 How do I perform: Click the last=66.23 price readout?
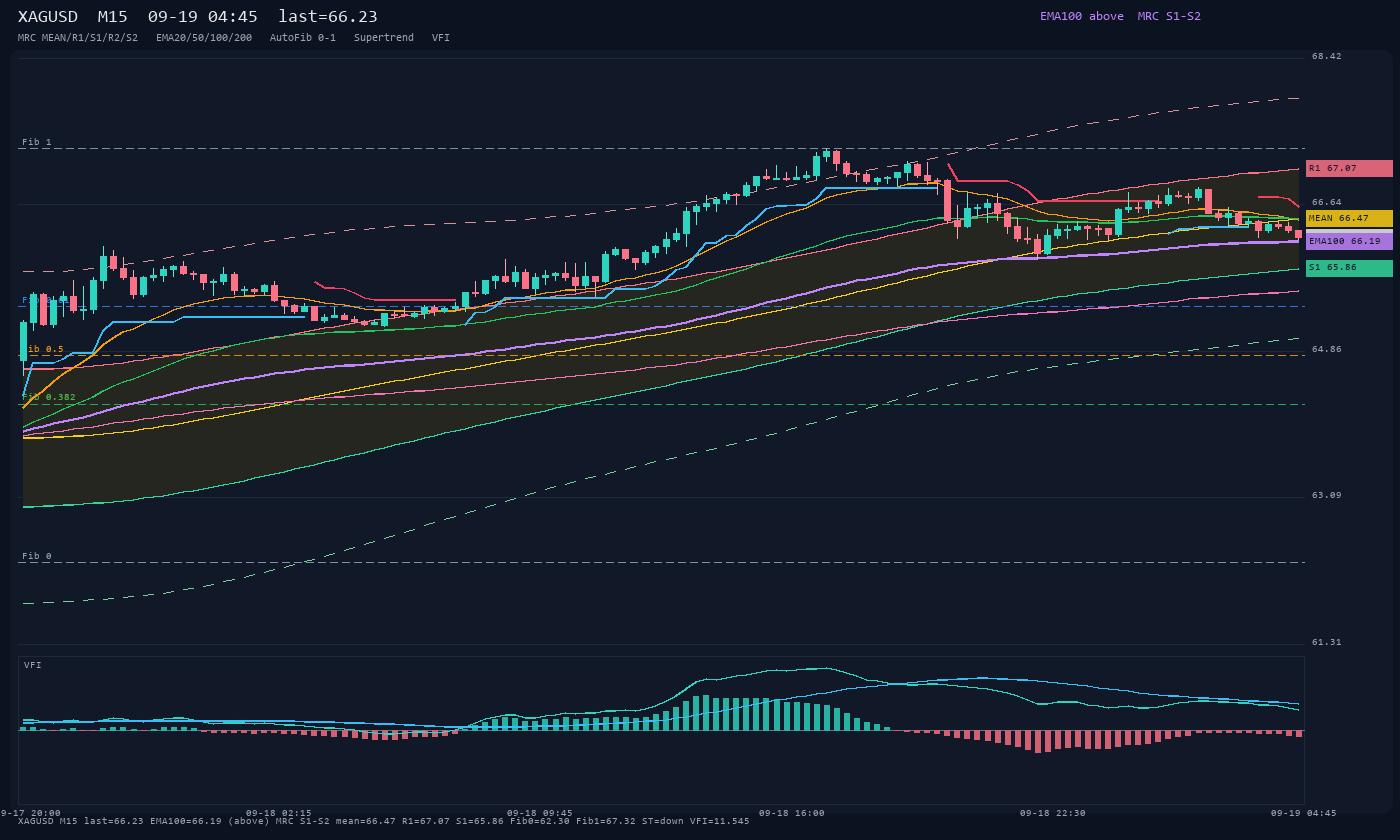[328, 17]
